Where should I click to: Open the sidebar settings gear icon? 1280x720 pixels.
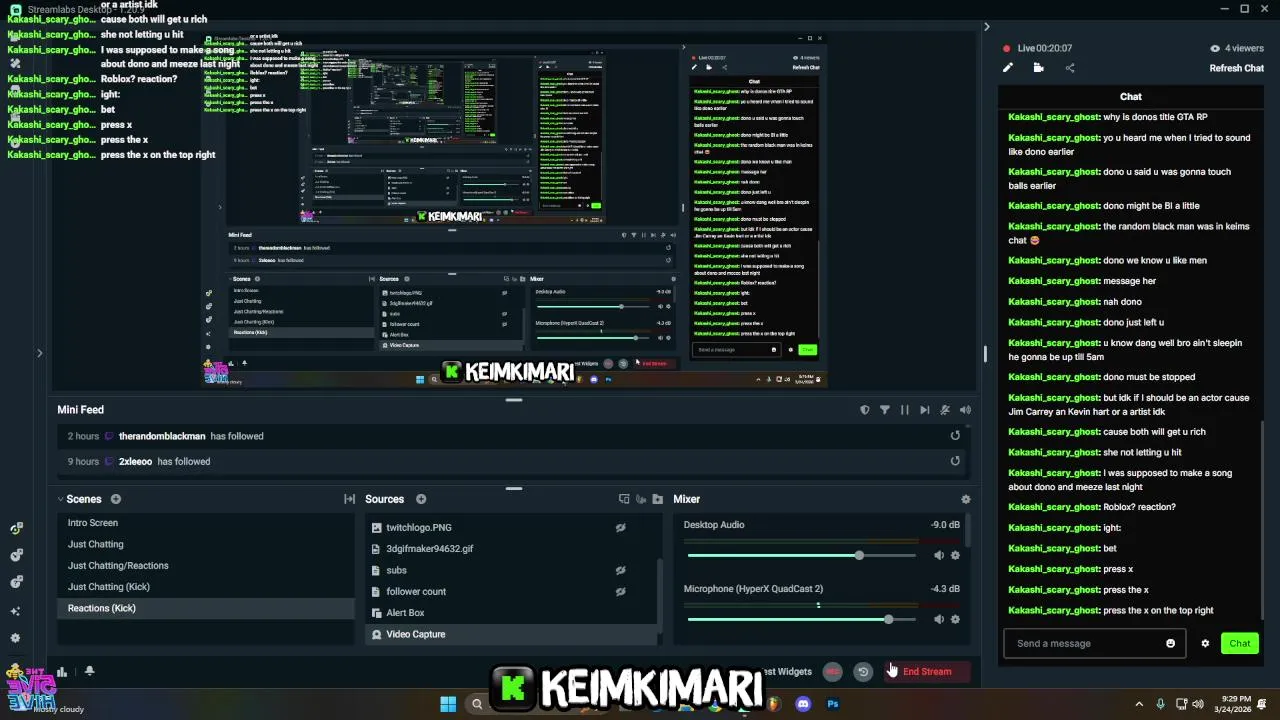coord(15,638)
